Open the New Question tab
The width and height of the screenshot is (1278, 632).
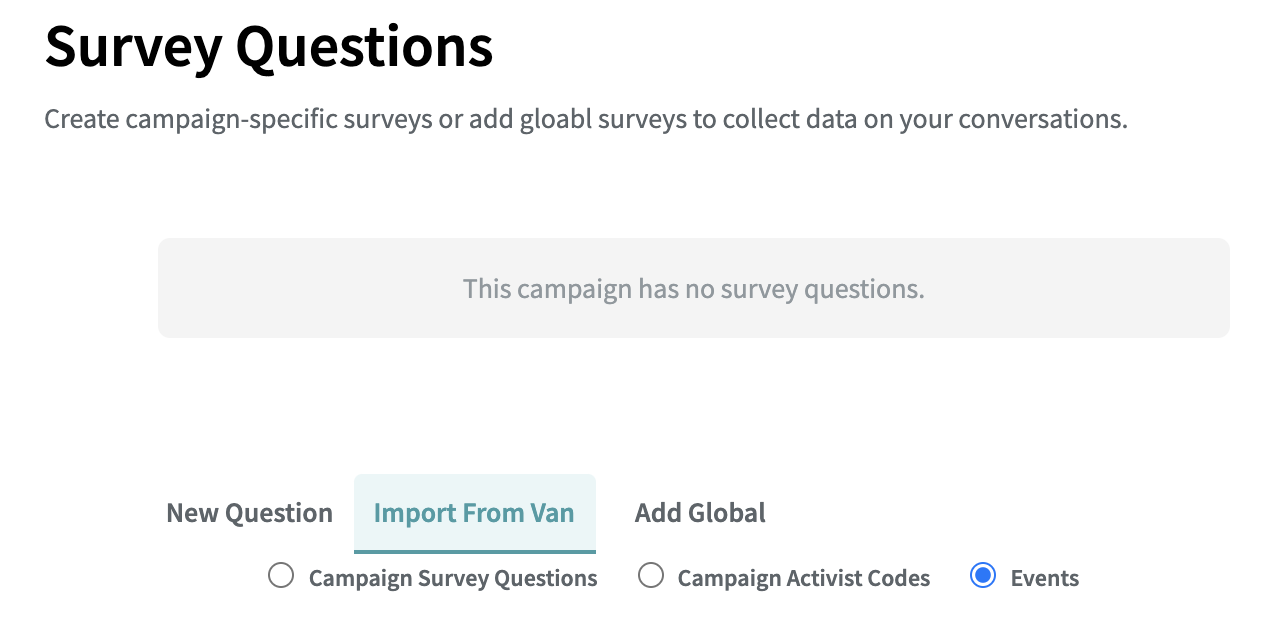(x=249, y=513)
